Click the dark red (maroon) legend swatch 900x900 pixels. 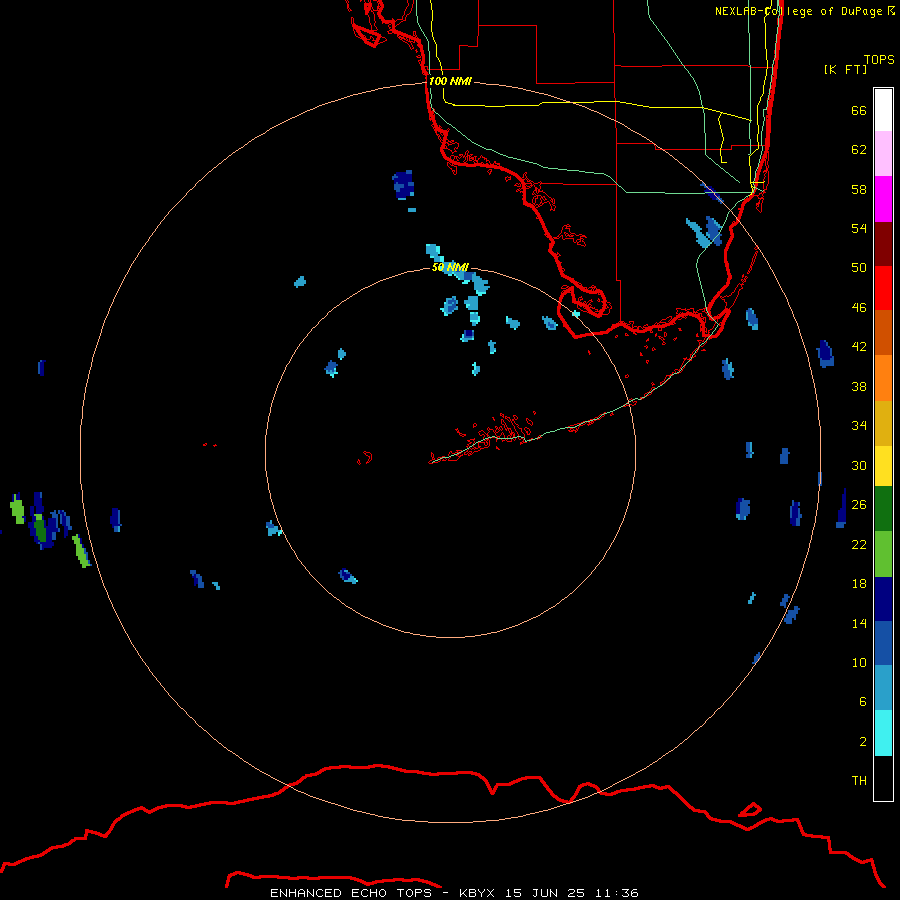coord(883,244)
